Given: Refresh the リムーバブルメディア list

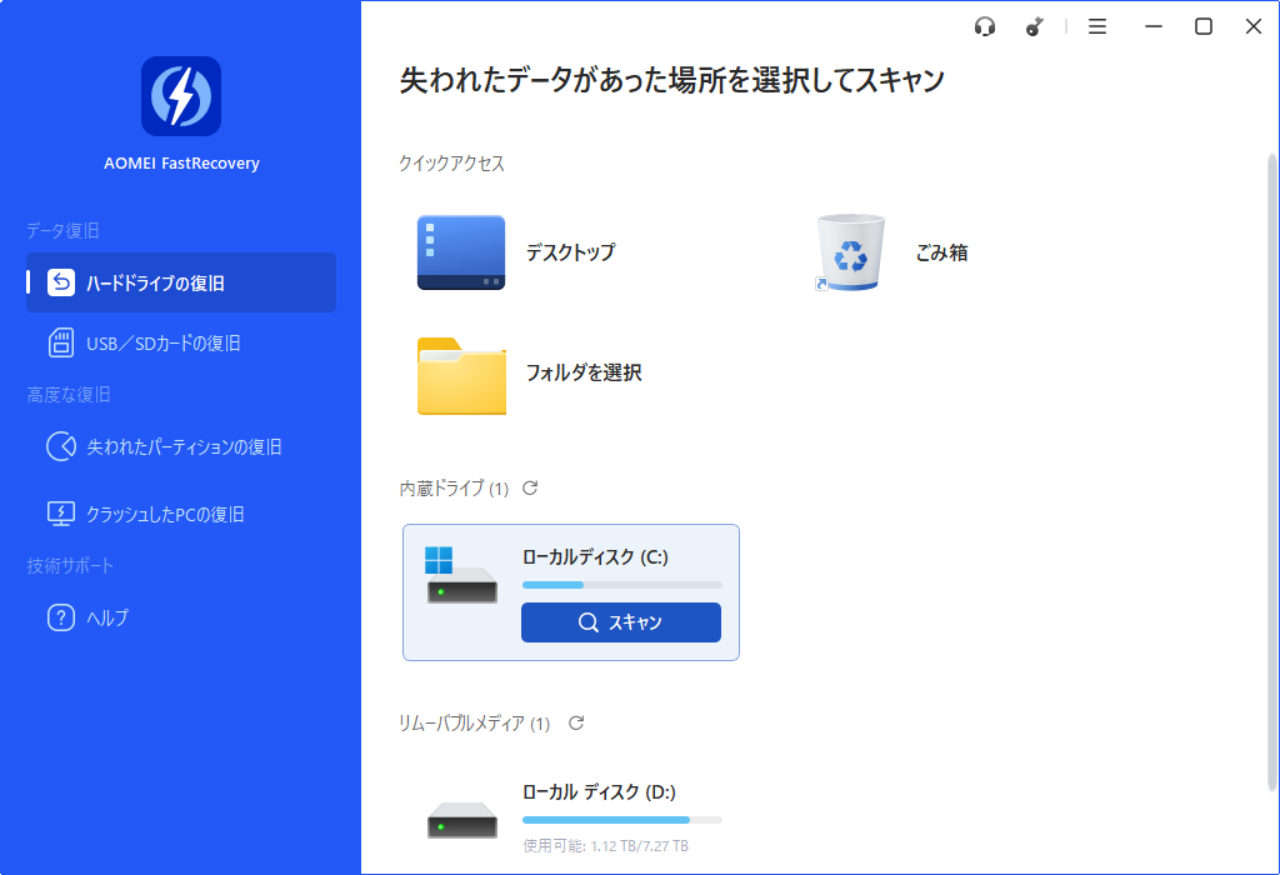Looking at the screenshot, I should point(576,722).
